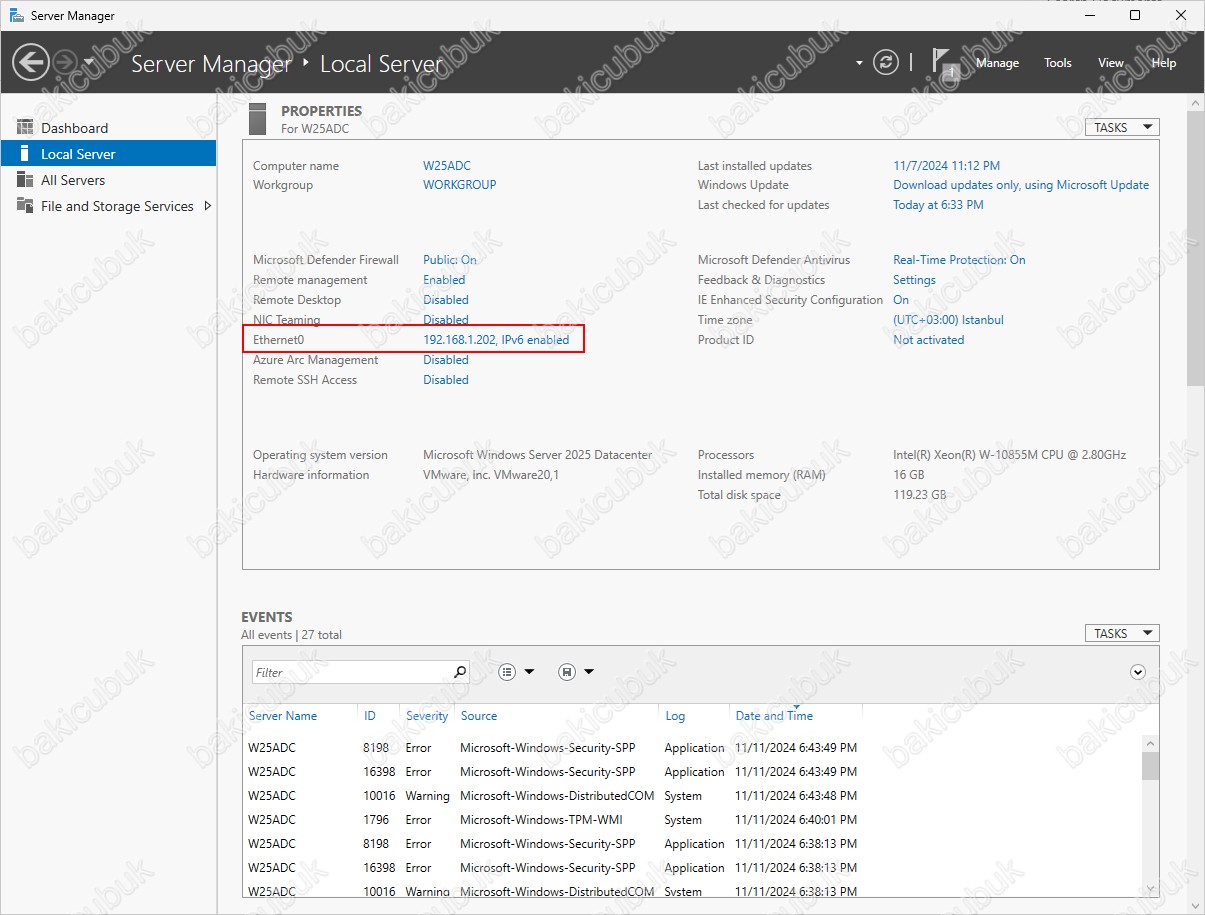
Task: Click the events list scrollbar down arrow
Action: (x=1150, y=888)
